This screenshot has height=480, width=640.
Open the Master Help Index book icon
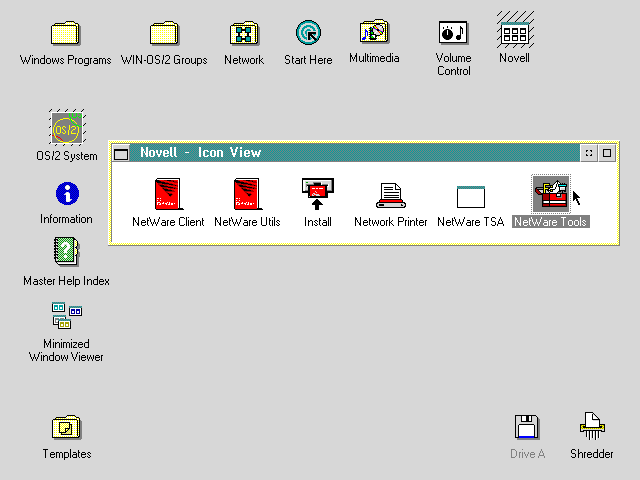tap(67, 251)
